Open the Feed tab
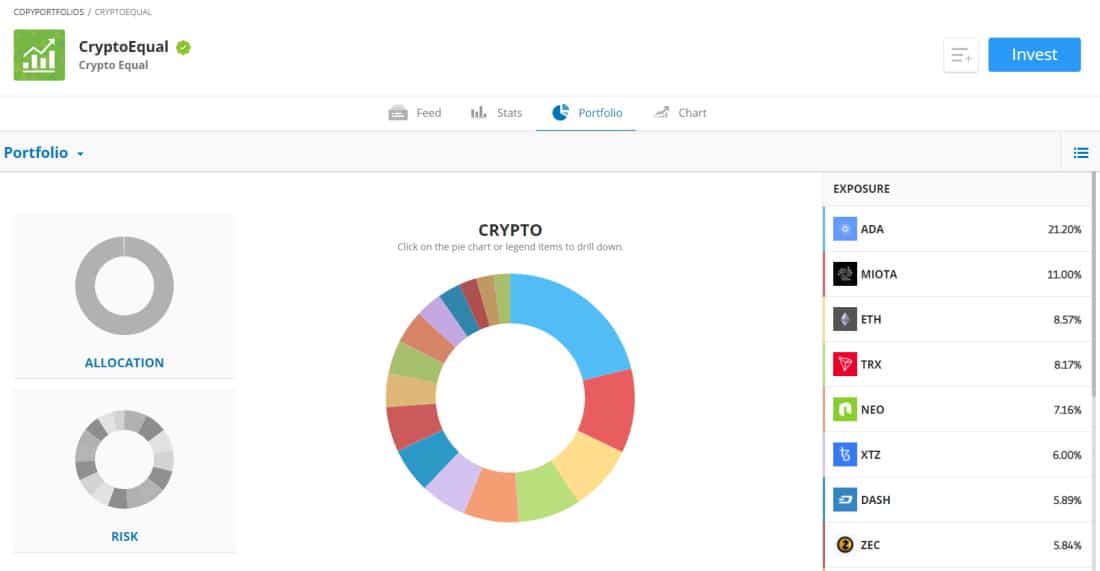 [x=415, y=113]
